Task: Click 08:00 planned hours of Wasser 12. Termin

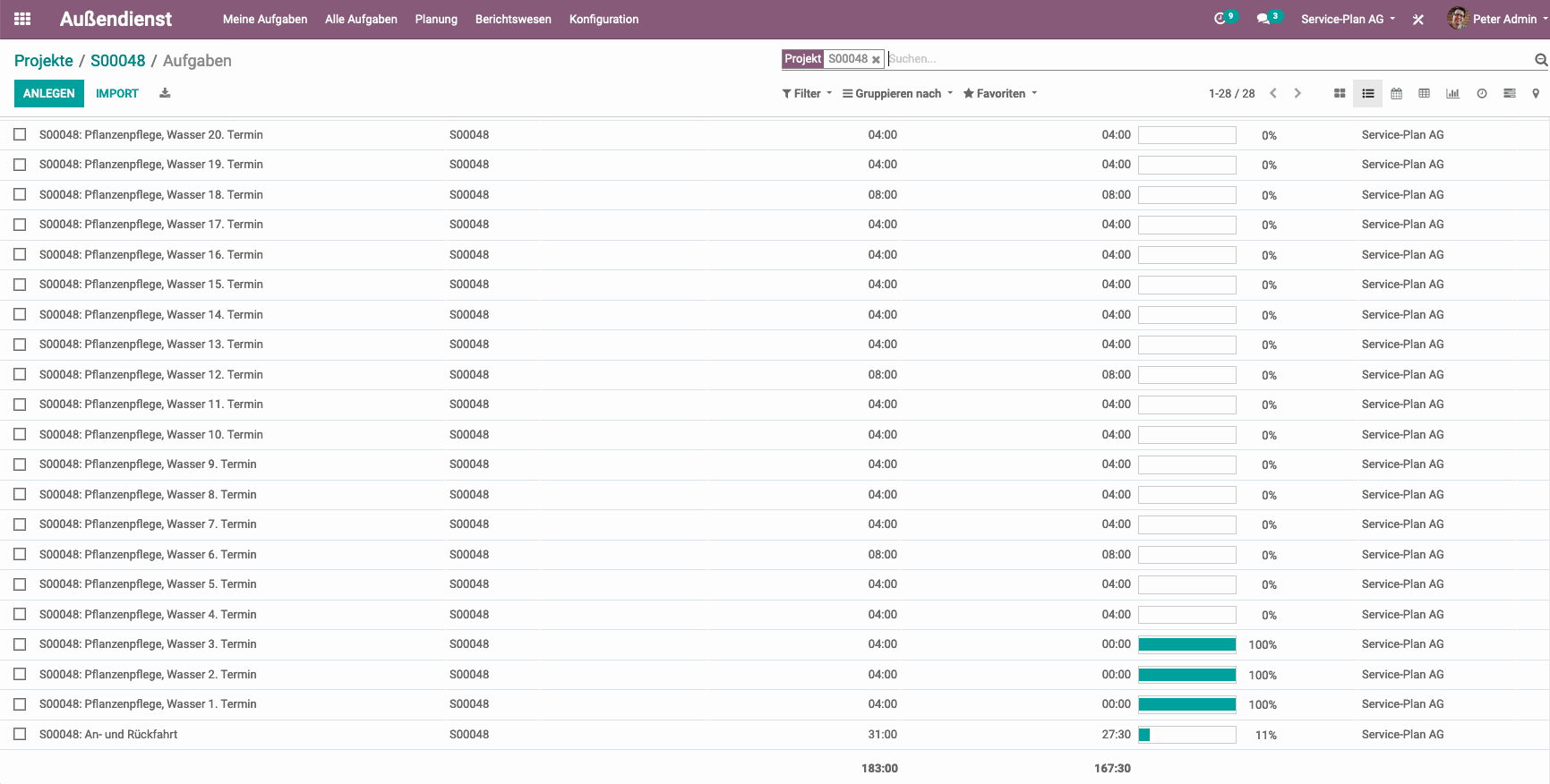Action: click(882, 374)
